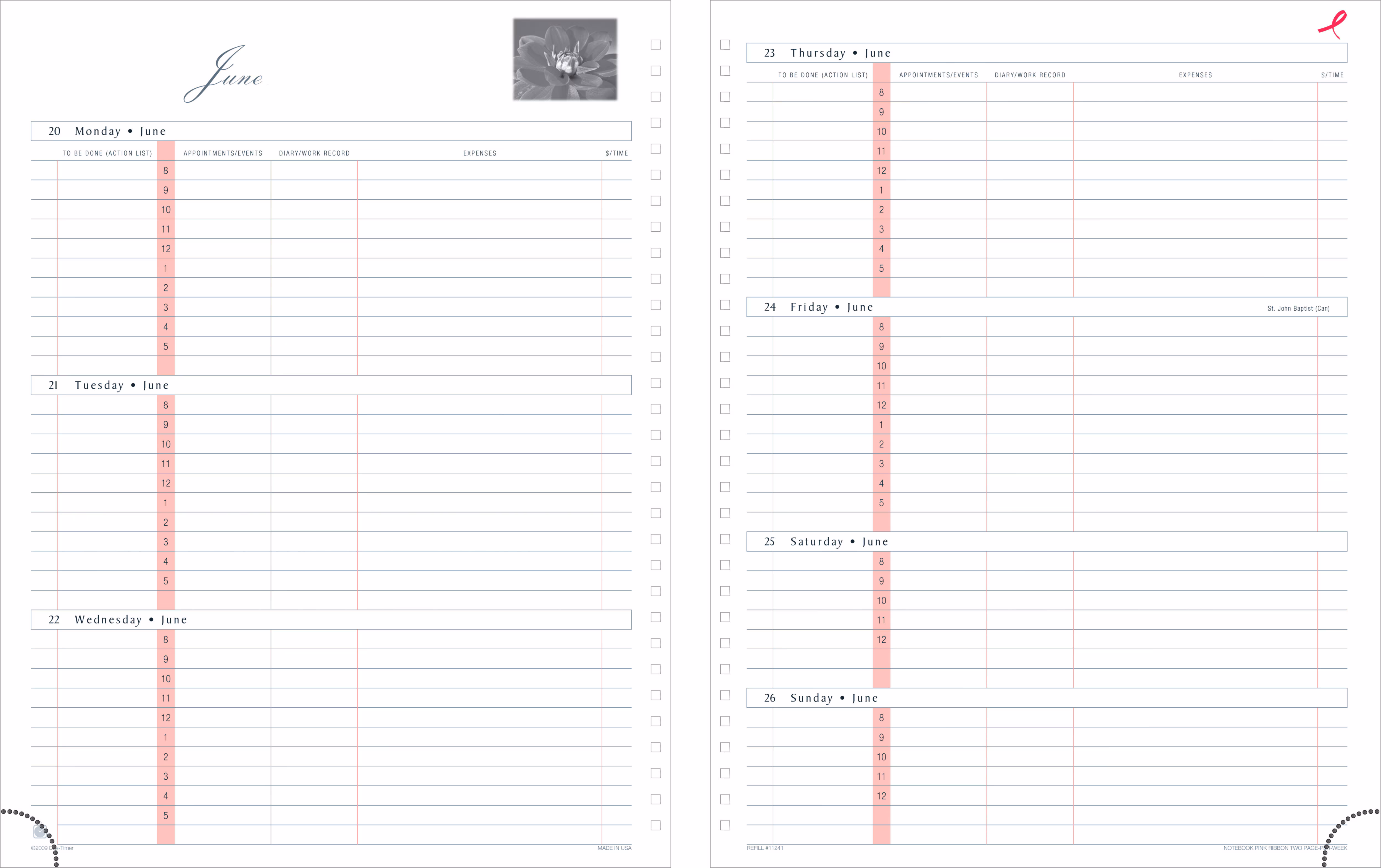Click the "St. John Baptist (Can)" holiday note
The height and width of the screenshot is (868, 1381).
[x=1298, y=308]
